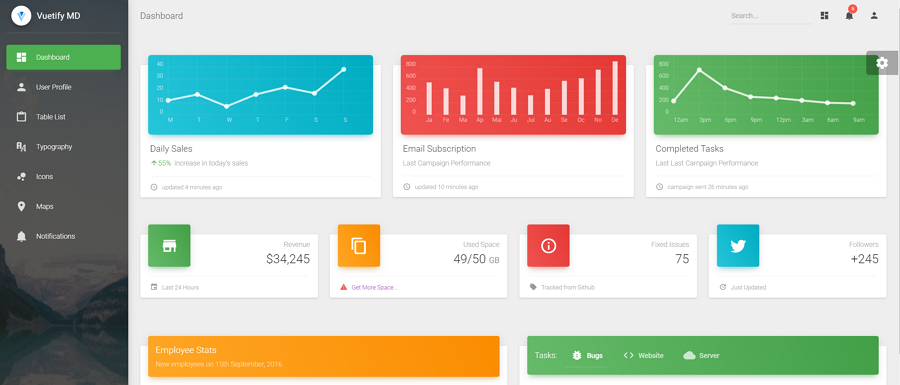The image size is (900, 385).
Task: Click the 49/50 GB used space value
Action: point(476,259)
